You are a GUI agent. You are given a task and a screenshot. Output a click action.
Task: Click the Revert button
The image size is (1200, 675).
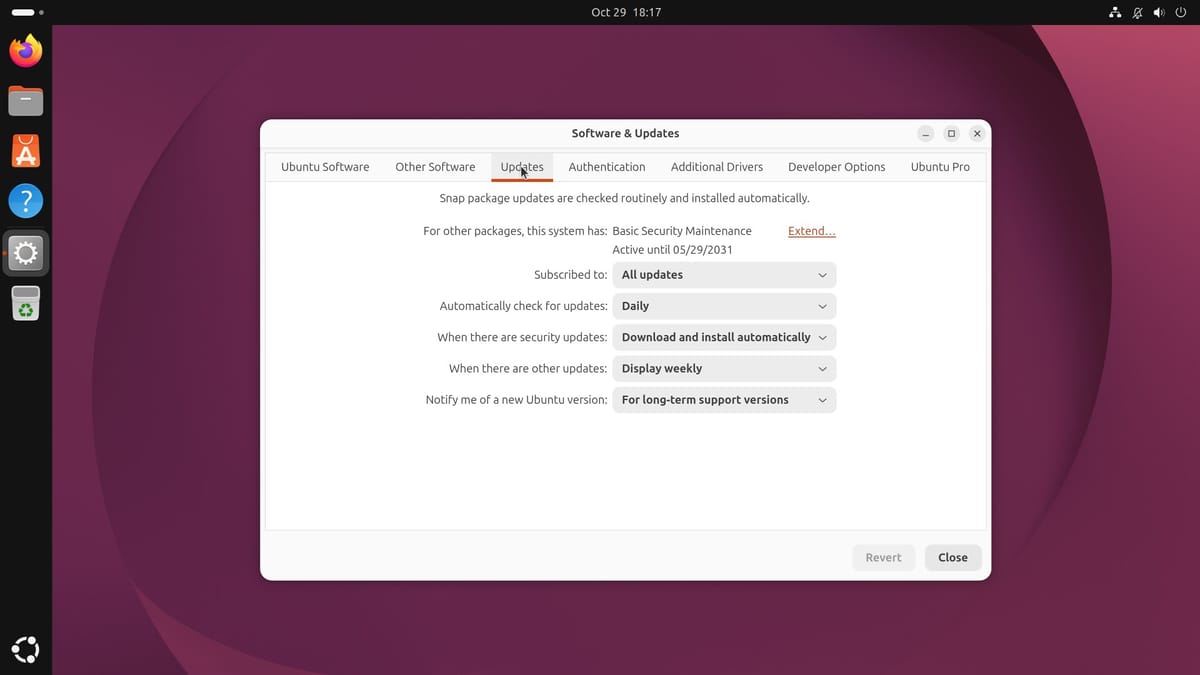tap(884, 558)
